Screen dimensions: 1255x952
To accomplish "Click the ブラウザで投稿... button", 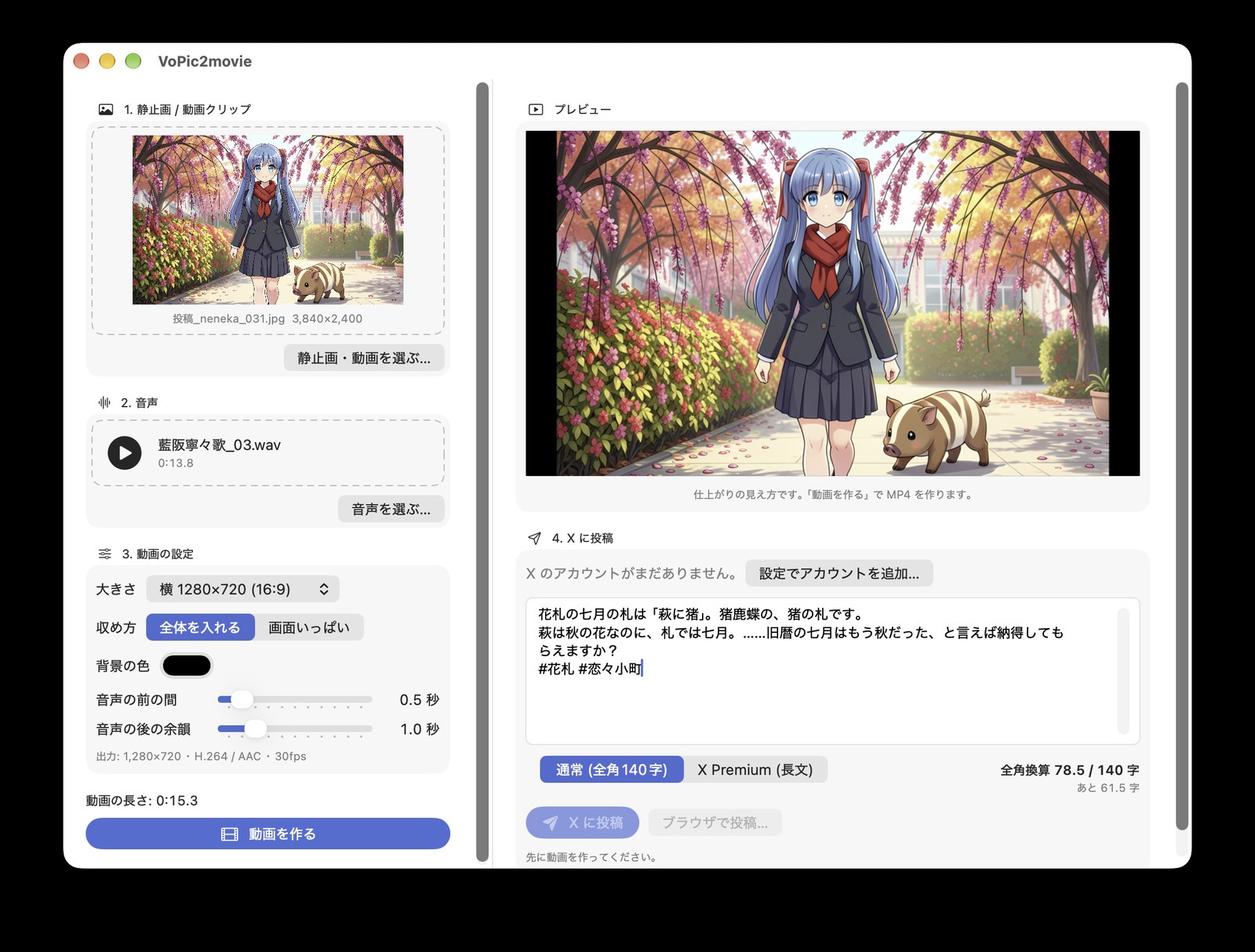I will [715, 823].
